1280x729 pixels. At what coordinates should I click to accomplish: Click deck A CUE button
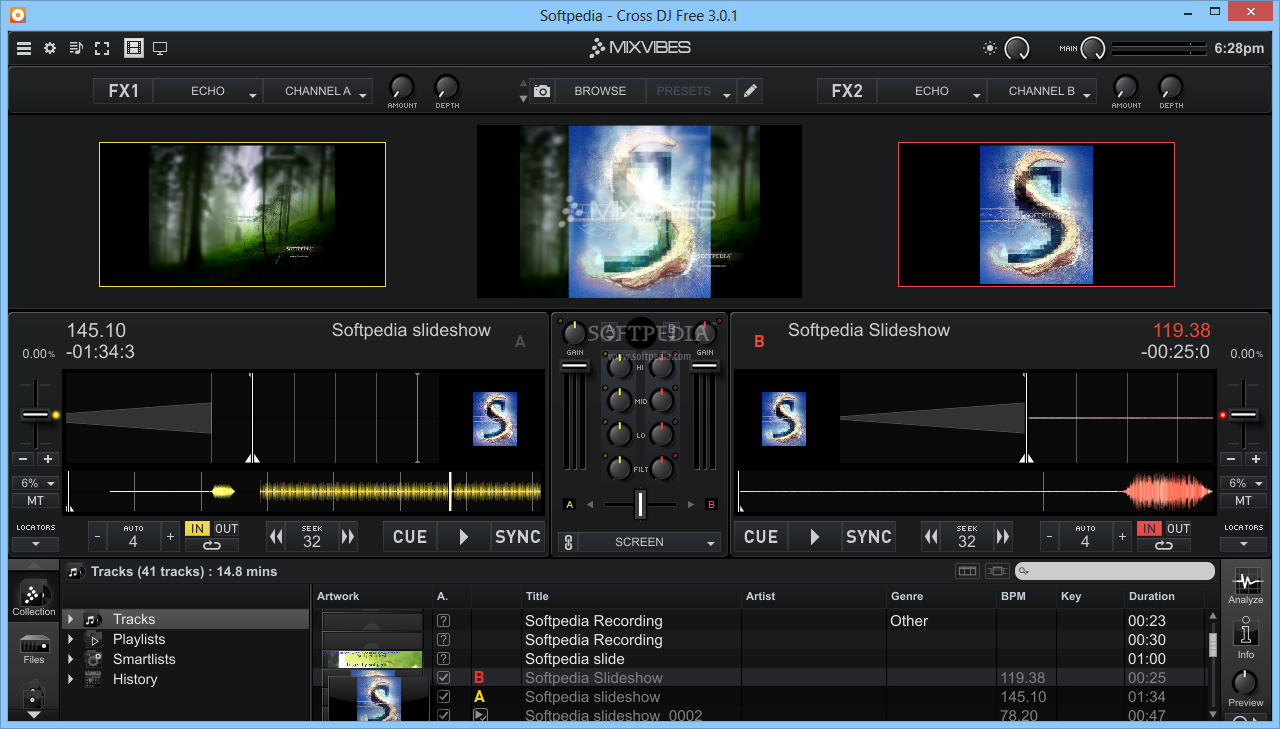(410, 537)
